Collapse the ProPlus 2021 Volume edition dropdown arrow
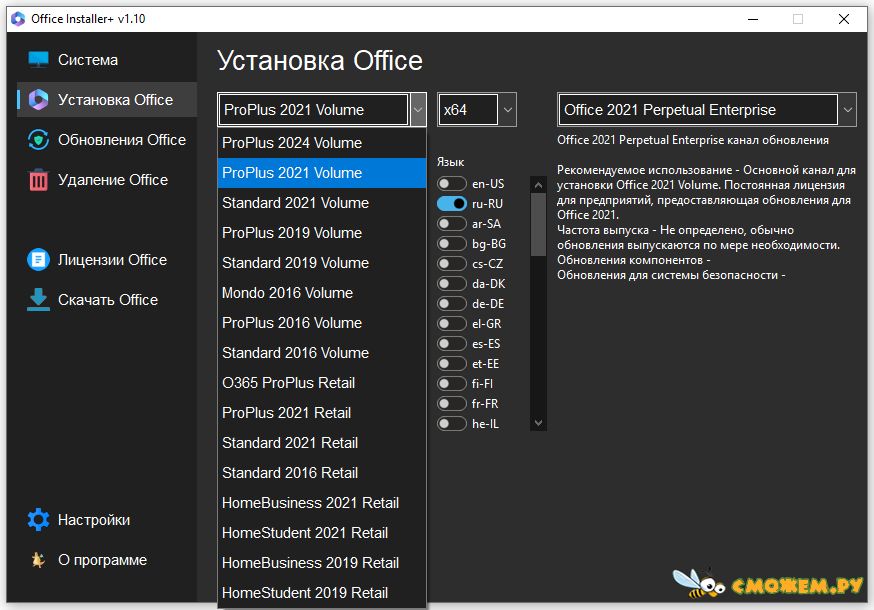 (417, 110)
